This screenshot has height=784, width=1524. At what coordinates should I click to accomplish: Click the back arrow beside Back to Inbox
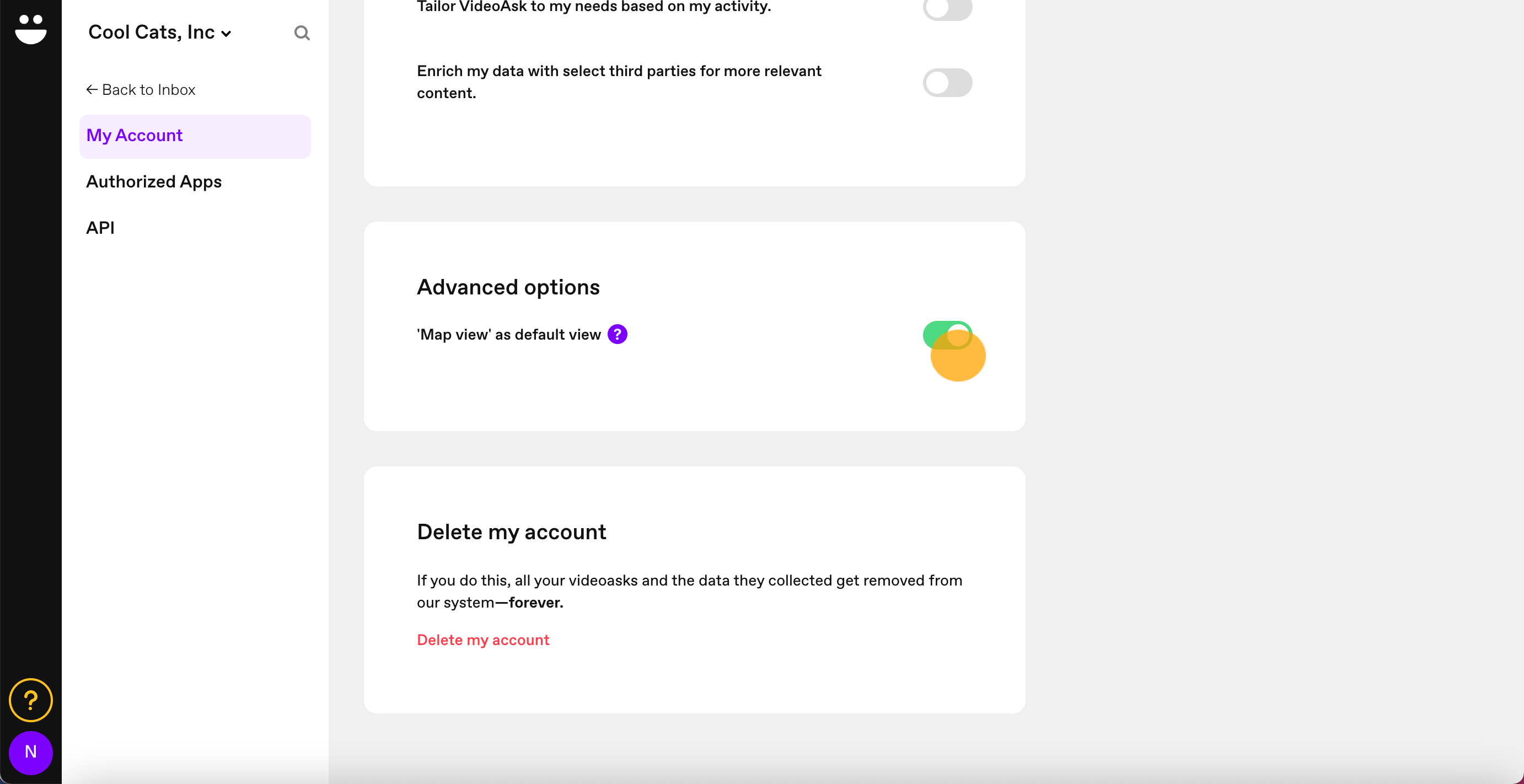(92, 89)
